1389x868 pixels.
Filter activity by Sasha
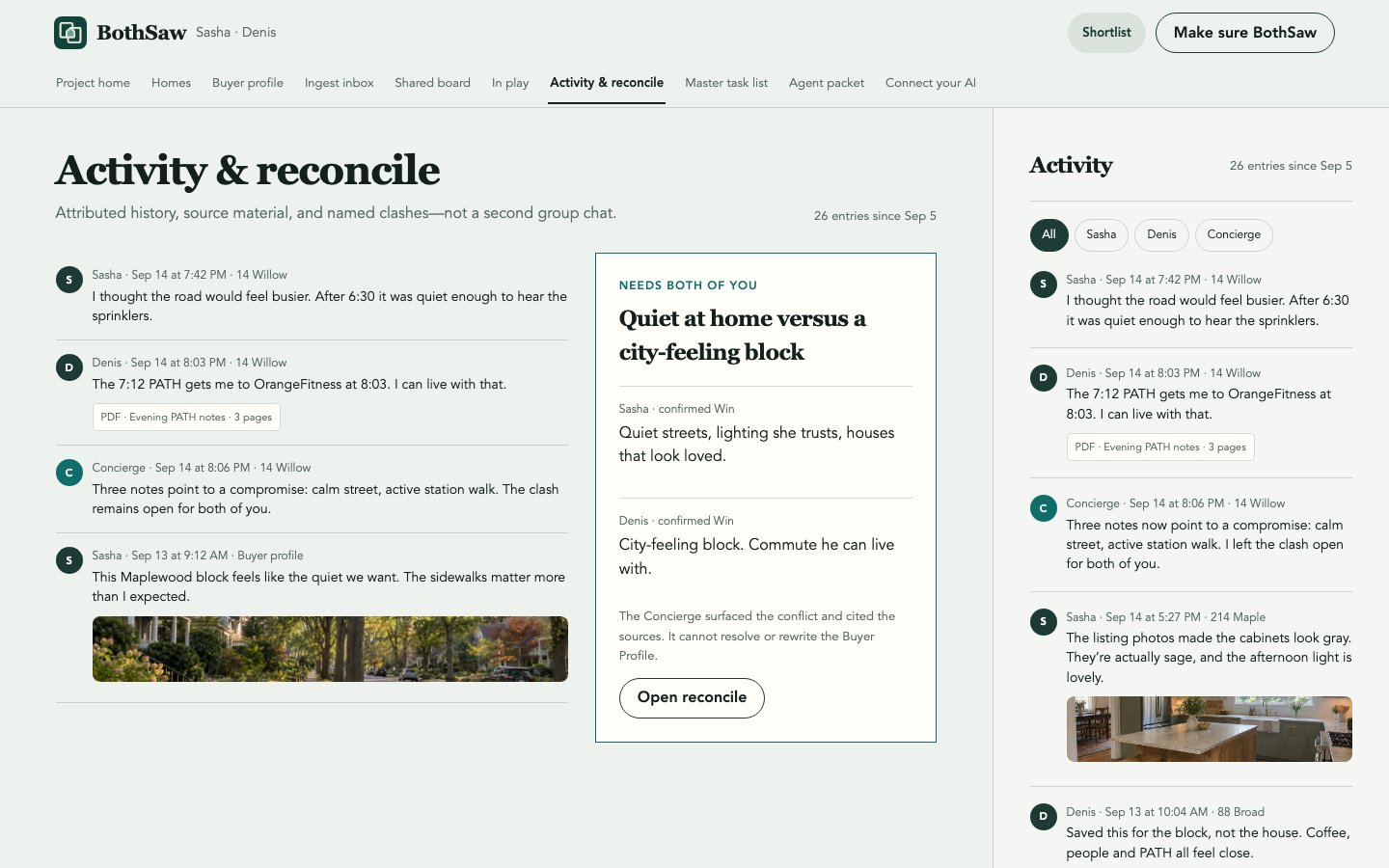point(1101,234)
